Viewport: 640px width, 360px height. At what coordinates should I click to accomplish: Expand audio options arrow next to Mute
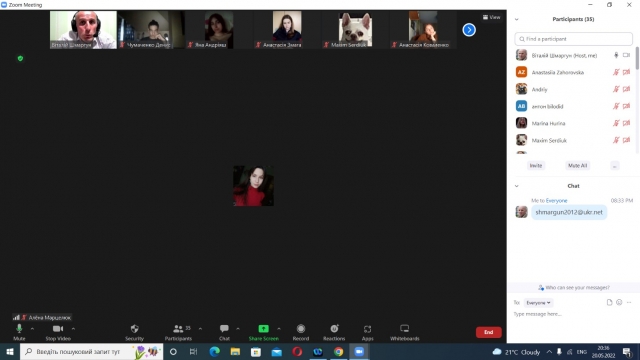click(32, 329)
